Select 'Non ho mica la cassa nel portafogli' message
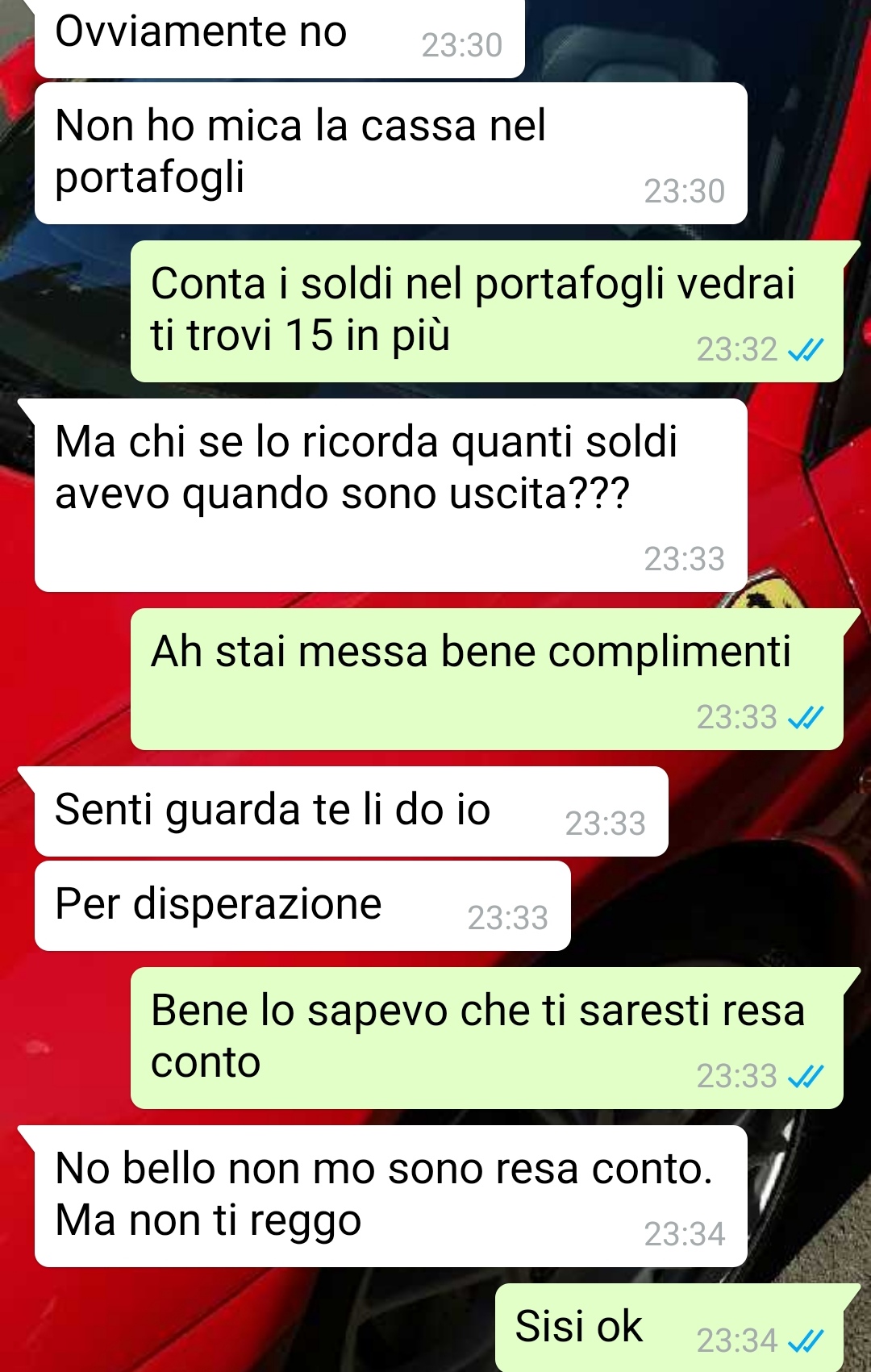This screenshot has width=871, height=1372. pos(391,153)
